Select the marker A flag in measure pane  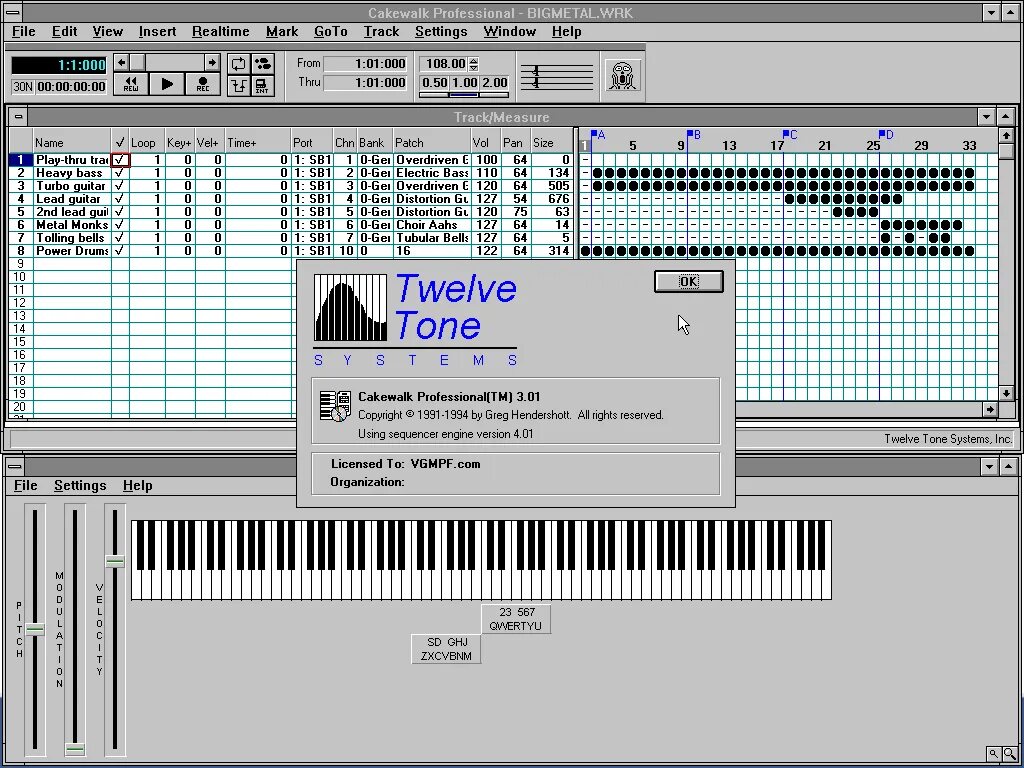pos(598,135)
